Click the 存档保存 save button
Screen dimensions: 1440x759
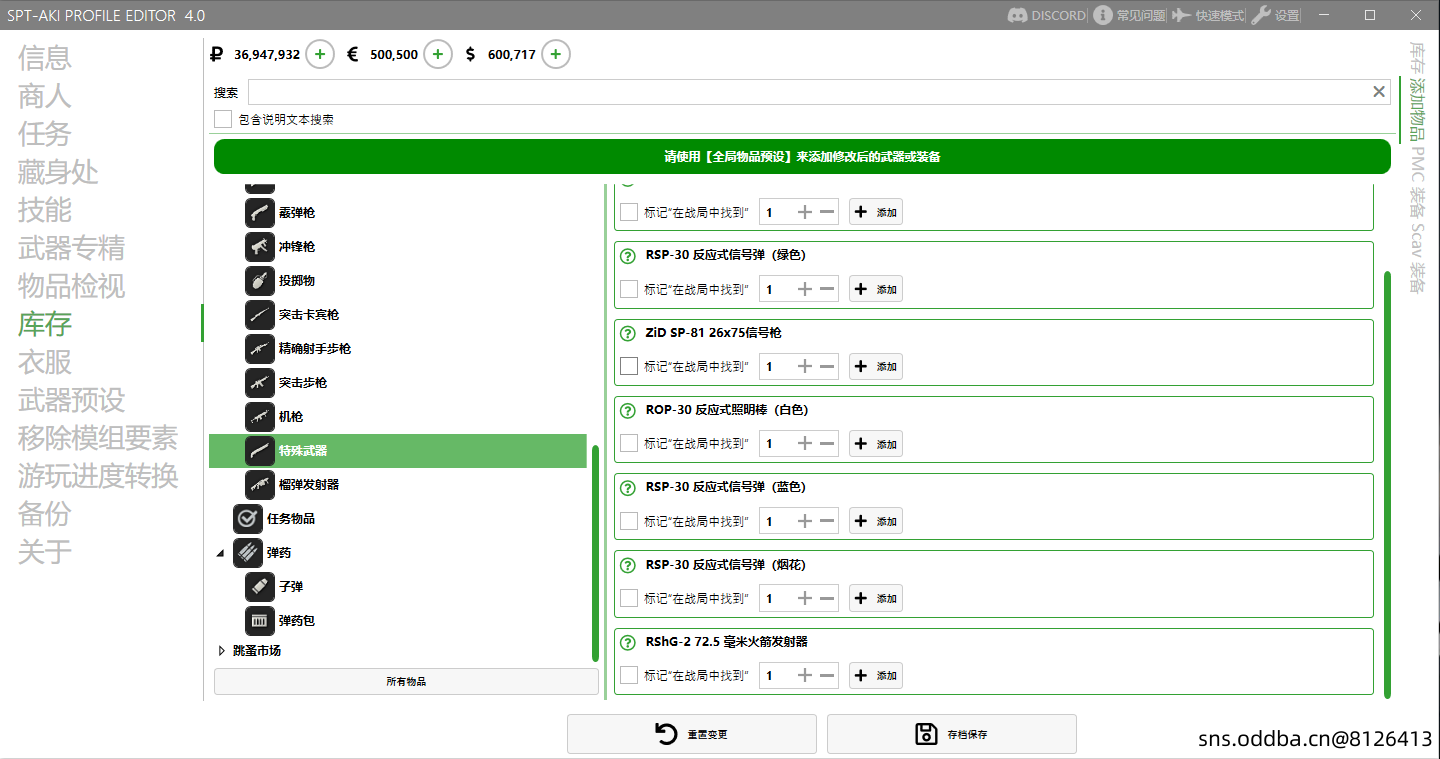(x=951, y=734)
